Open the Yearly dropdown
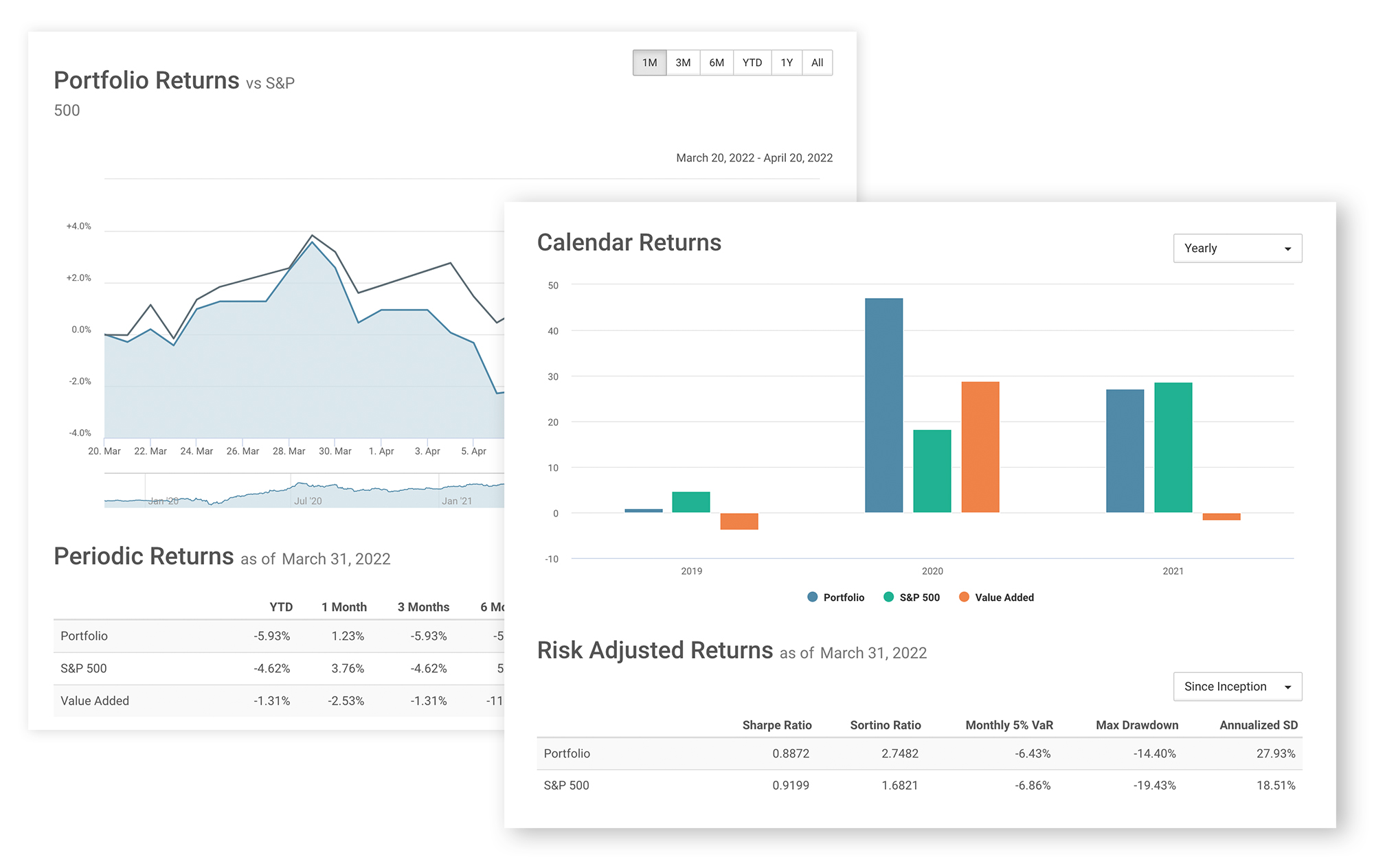 (1237, 249)
